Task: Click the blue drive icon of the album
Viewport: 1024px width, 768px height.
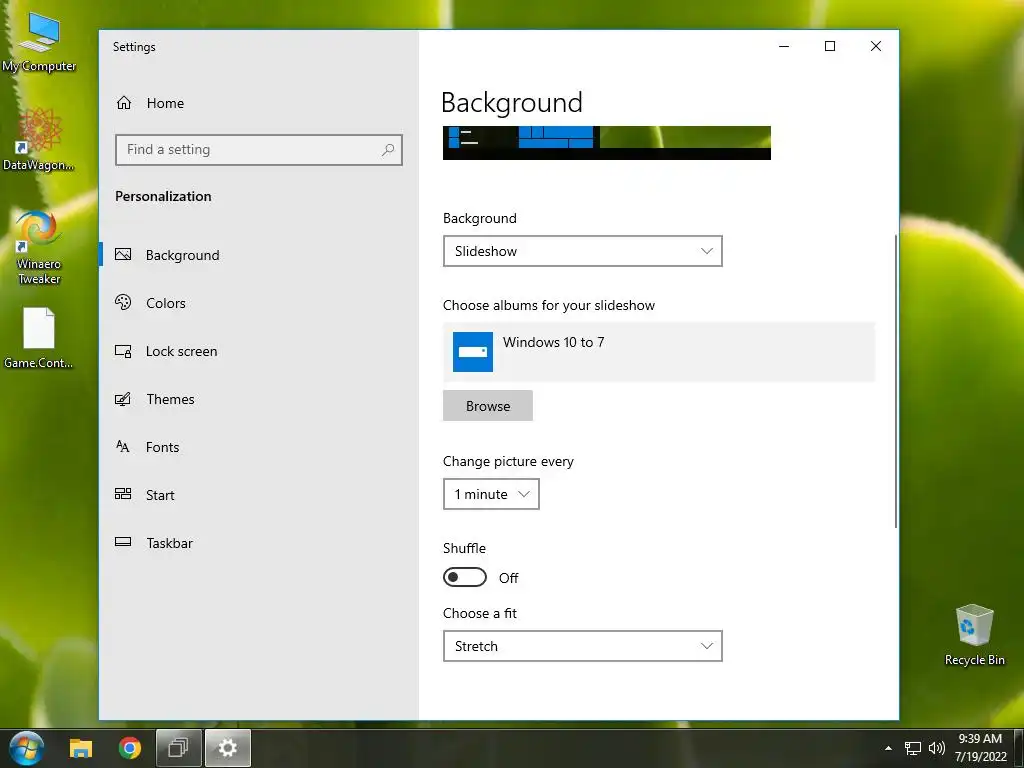Action: (473, 352)
